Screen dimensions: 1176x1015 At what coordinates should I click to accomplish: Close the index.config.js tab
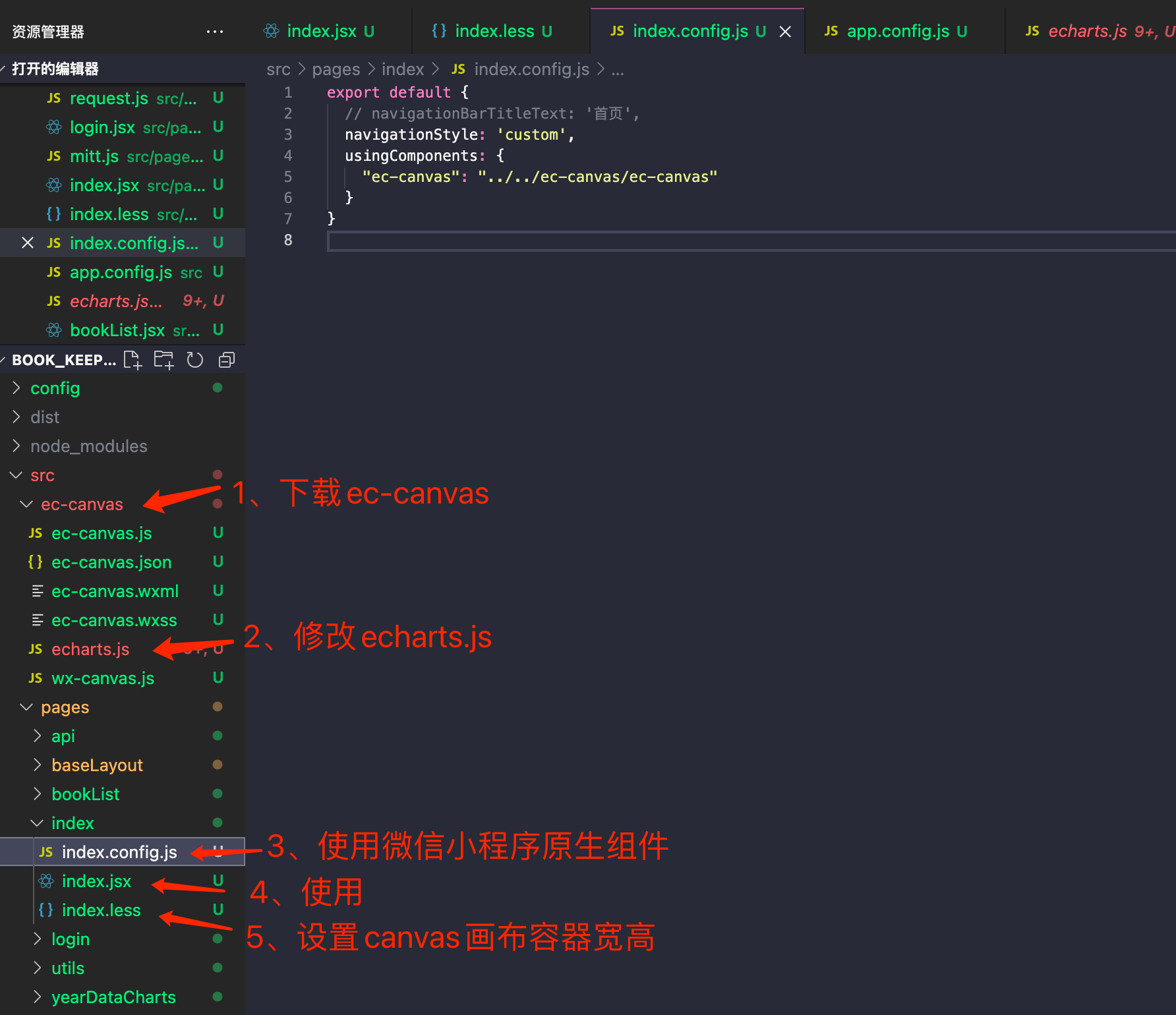(784, 31)
